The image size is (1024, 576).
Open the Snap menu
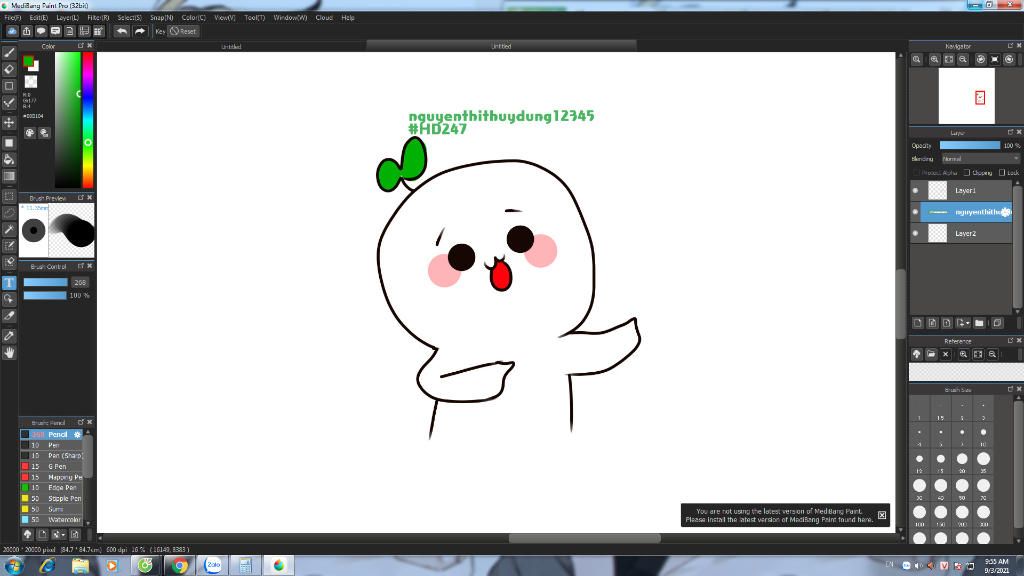(161, 18)
